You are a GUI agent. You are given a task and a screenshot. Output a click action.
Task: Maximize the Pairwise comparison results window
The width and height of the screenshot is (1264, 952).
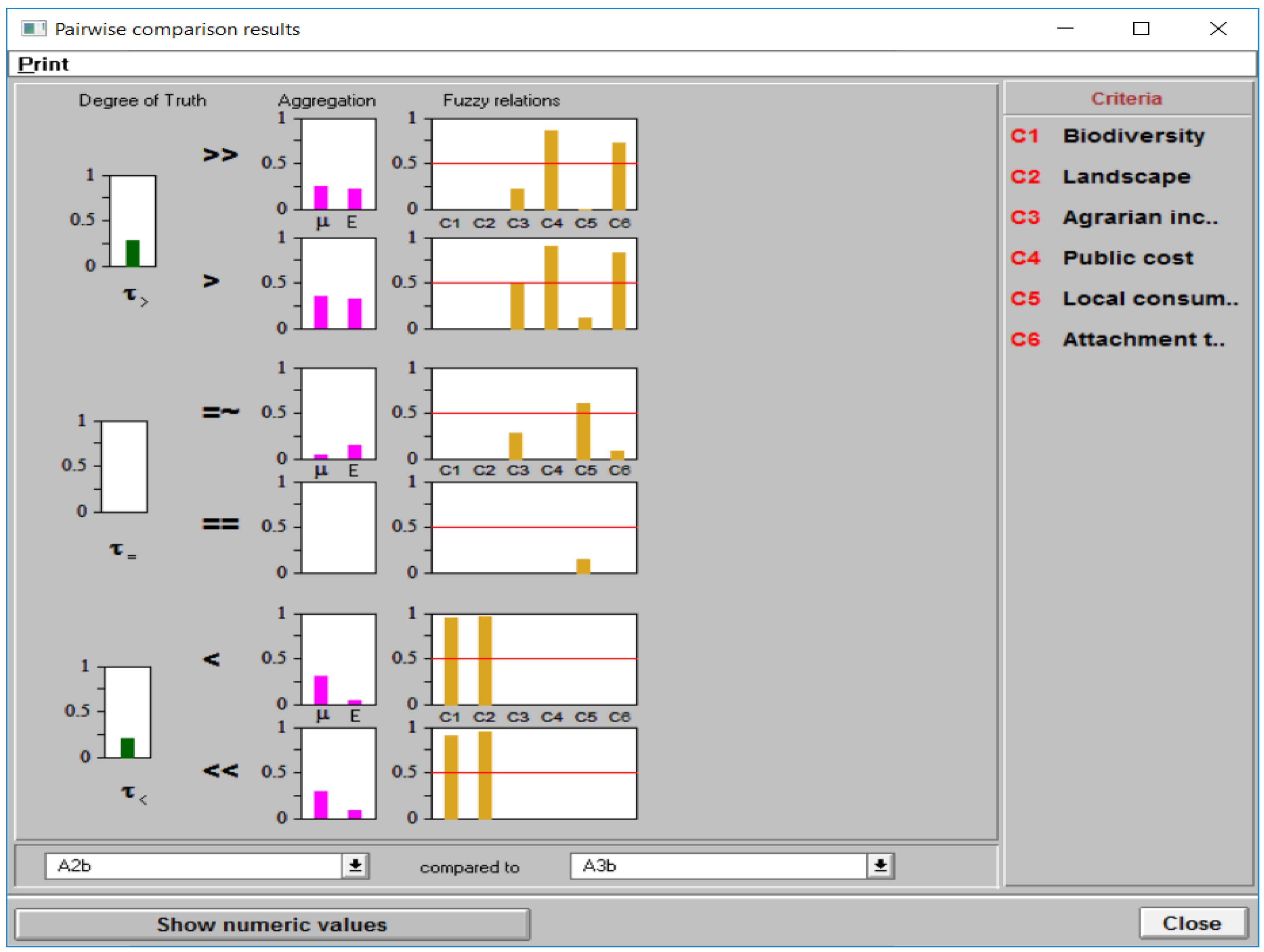[1141, 29]
